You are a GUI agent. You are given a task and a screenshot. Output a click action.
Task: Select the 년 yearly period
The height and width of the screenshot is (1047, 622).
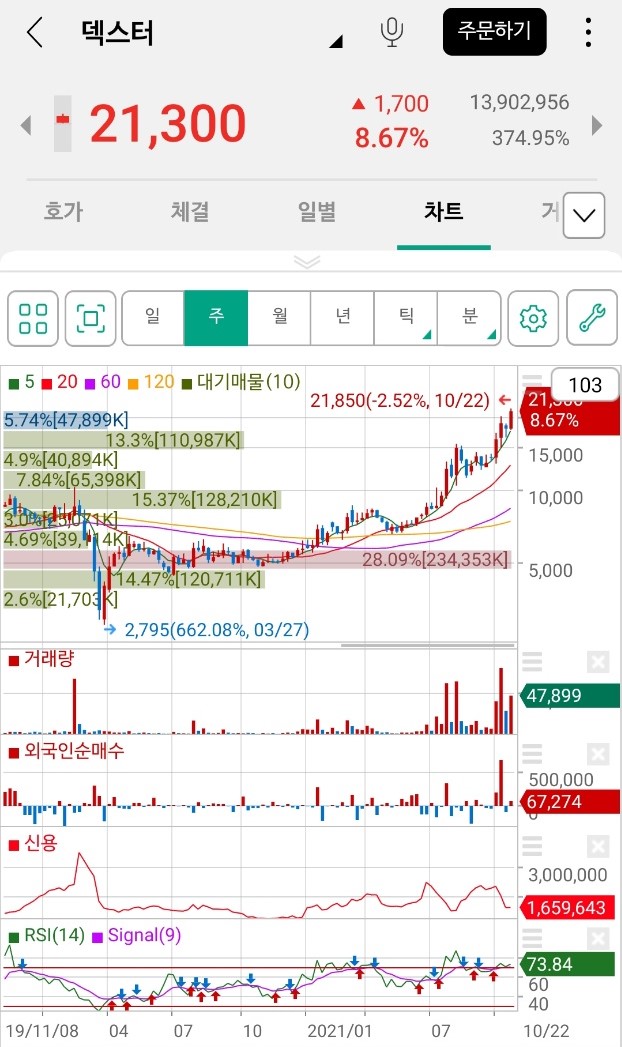[342, 318]
